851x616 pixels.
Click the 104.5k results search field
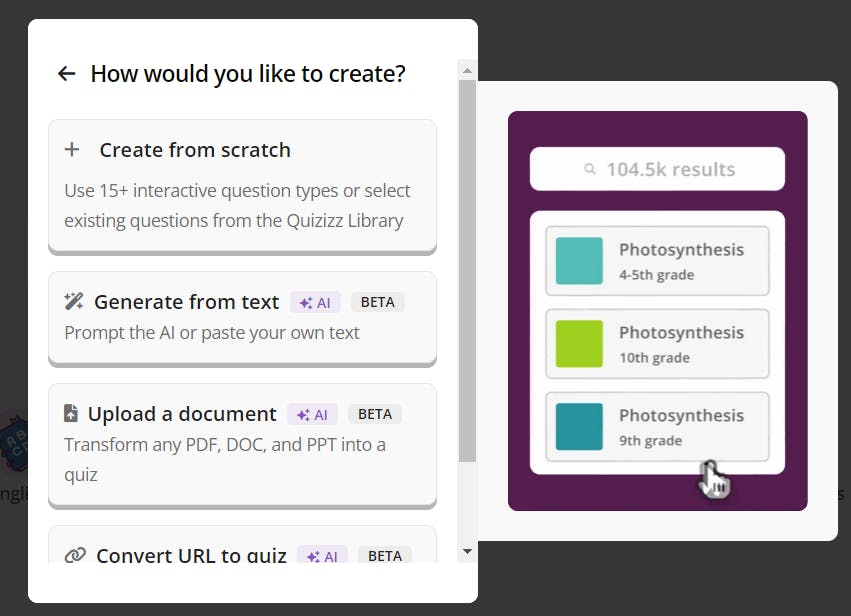(x=657, y=169)
